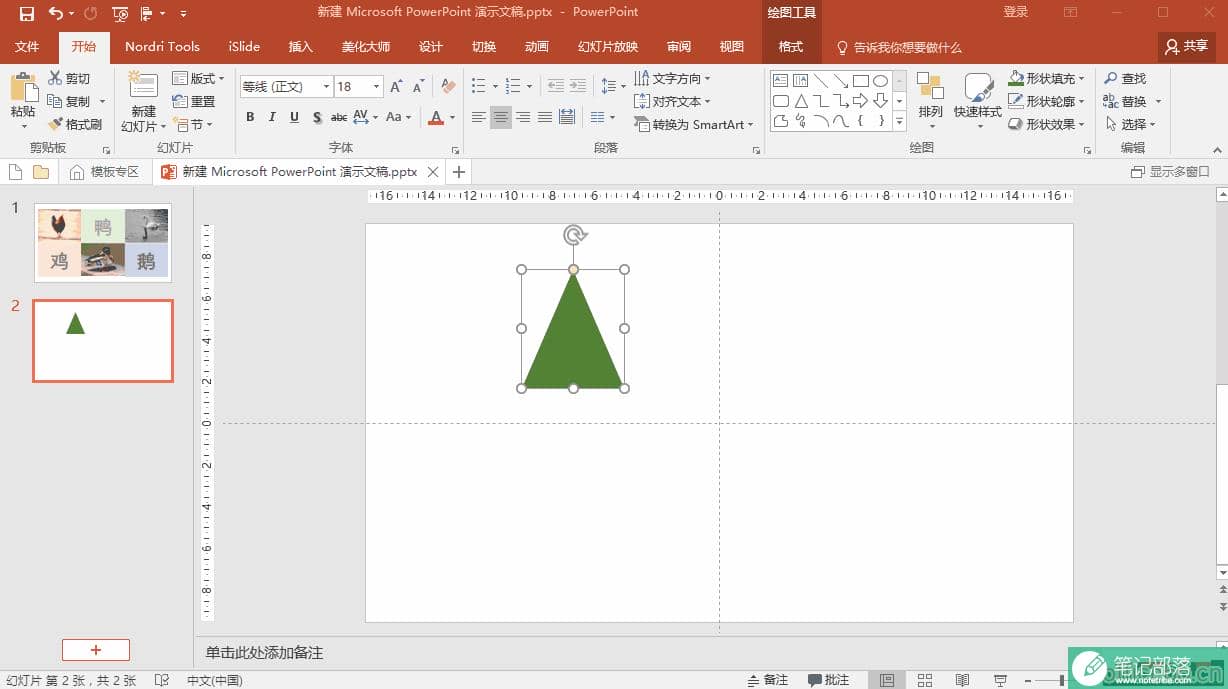Screen dimensions: 1228x689
Task: Select the triangle shape in gallery
Action: pos(801,101)
